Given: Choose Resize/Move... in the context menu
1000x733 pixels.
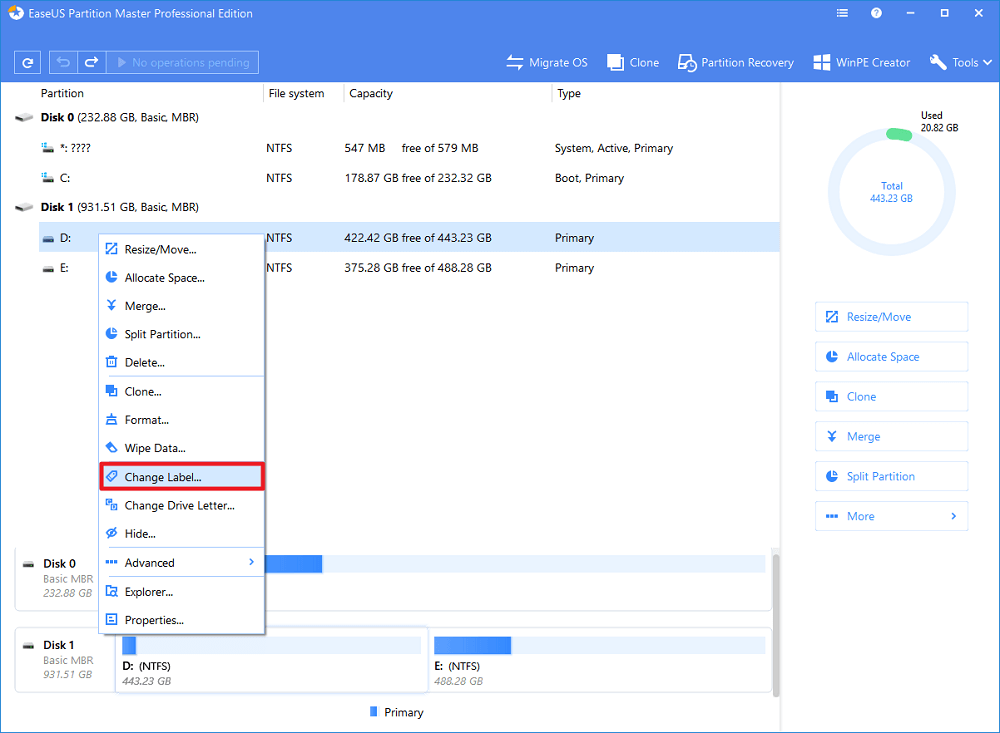Looking at the screenshot, I should pos(182,249).
